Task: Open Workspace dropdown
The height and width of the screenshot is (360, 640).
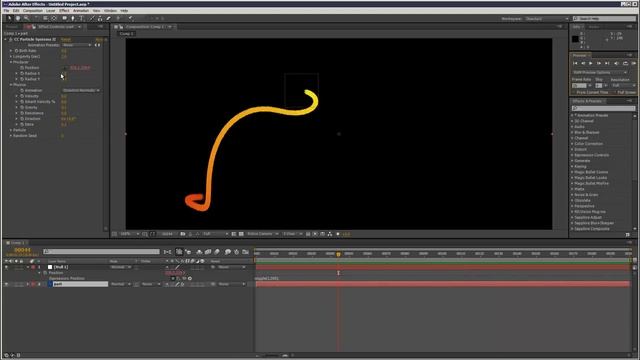Action: tap(547, 19)
